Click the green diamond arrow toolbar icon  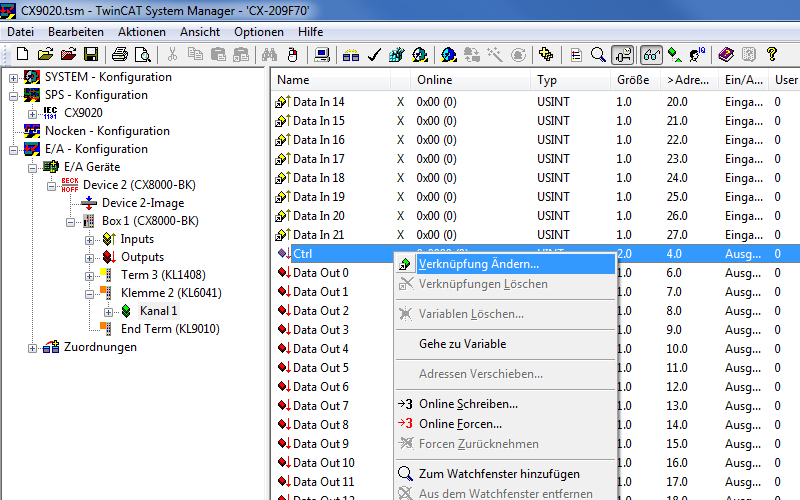pyautogui.click(x=674, y=54)
